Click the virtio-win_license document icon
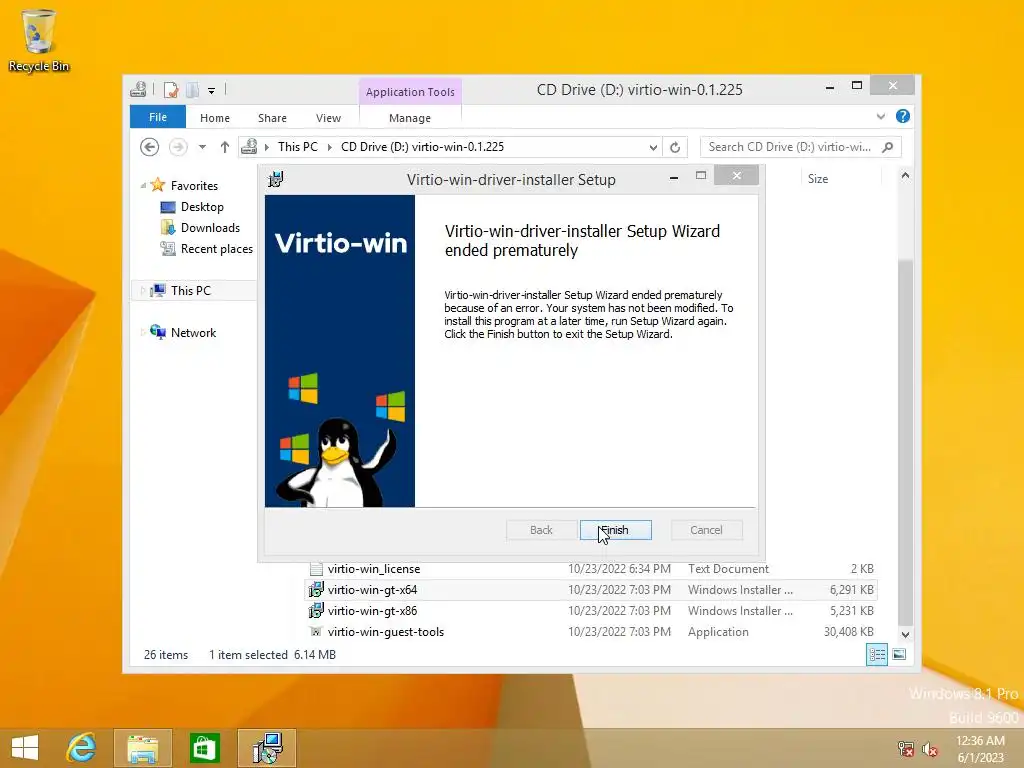 click(316, 569)
